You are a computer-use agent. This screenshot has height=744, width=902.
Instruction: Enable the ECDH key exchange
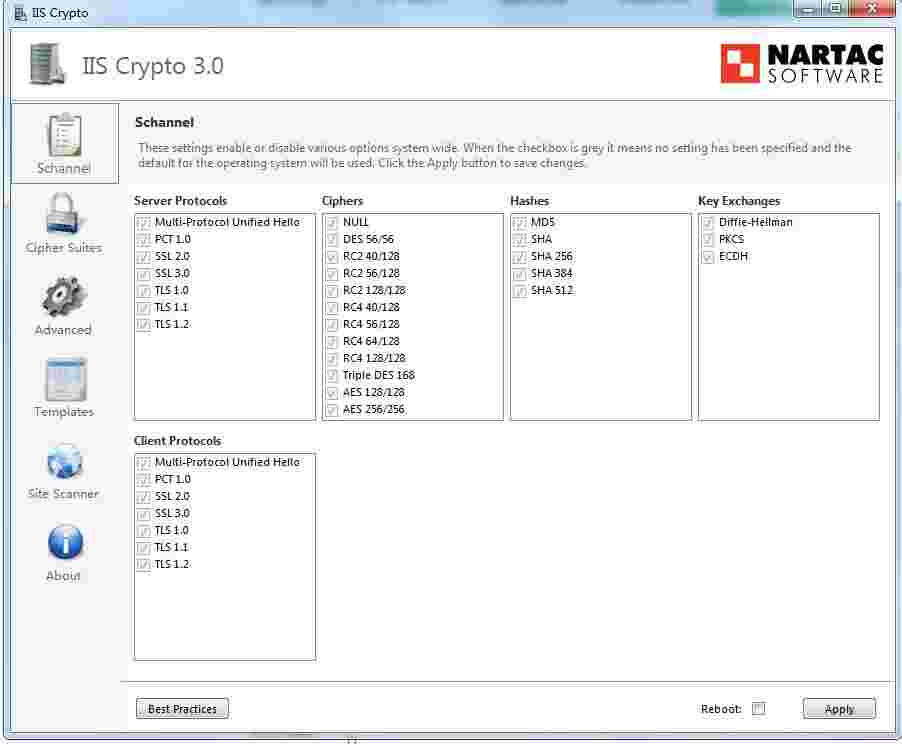[707, 256]
